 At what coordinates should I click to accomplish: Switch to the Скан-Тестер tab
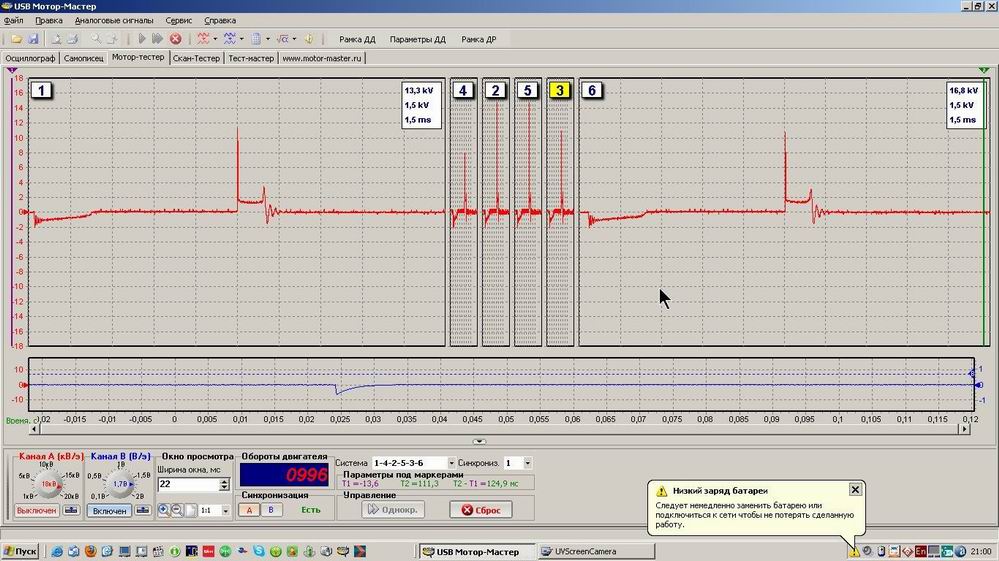tap(196, 58)
